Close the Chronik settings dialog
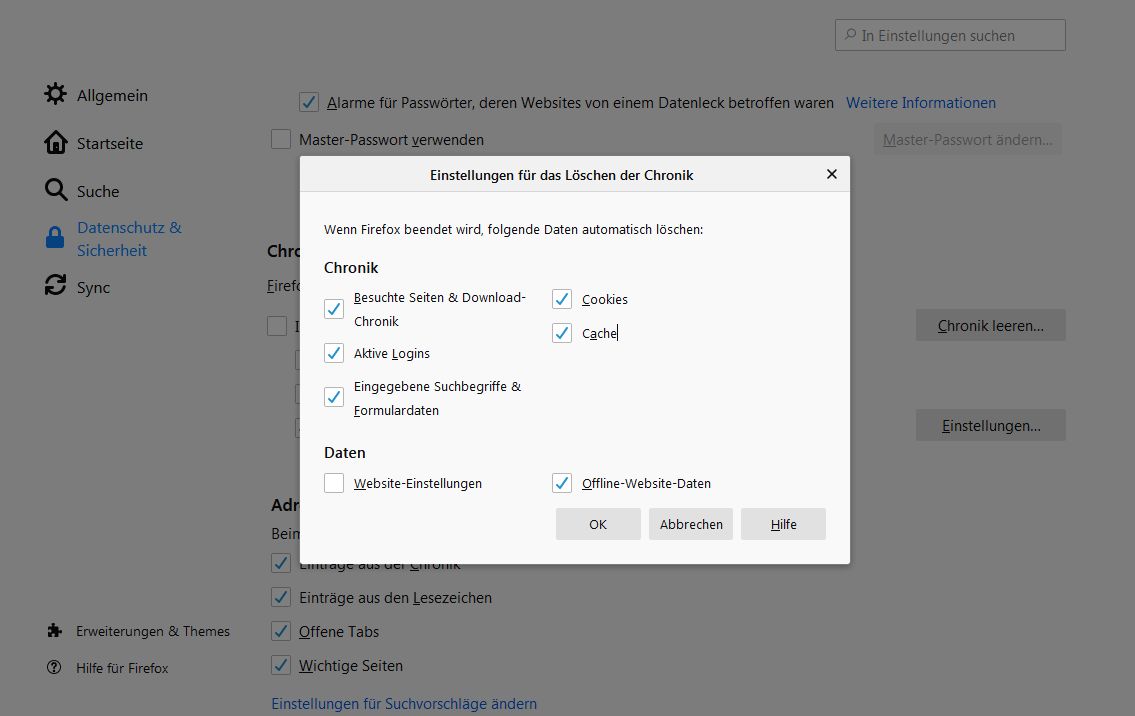Viewport: 1135px width, 716px height. (x=831, y=174)
